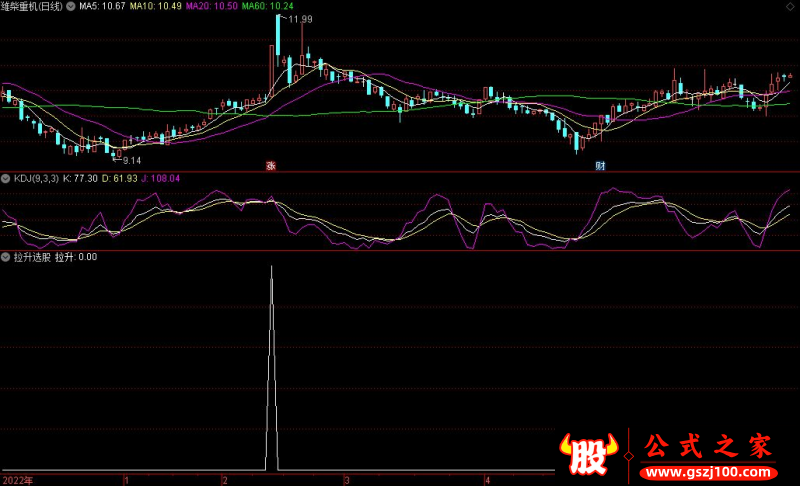The height and width of the screenshot is (486, 800).
Task: Click the KDJ(9,3,3) indicator name
Action: (x=36, y=179)
